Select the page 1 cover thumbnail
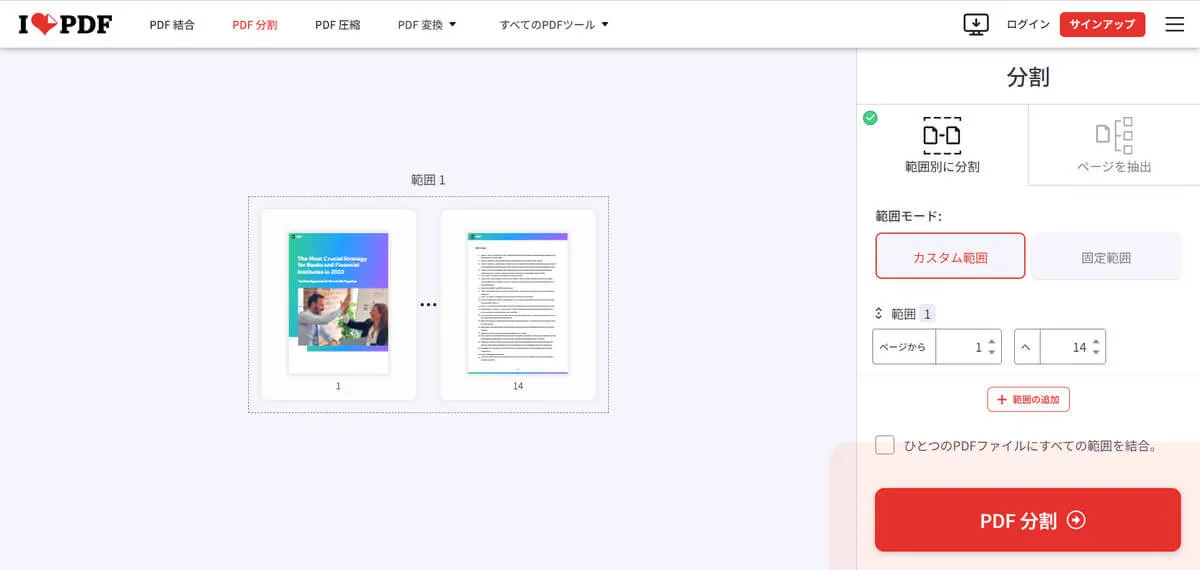Image resolution: width=1200 pixels, height=570 pixels. click(x=338, y=303)
